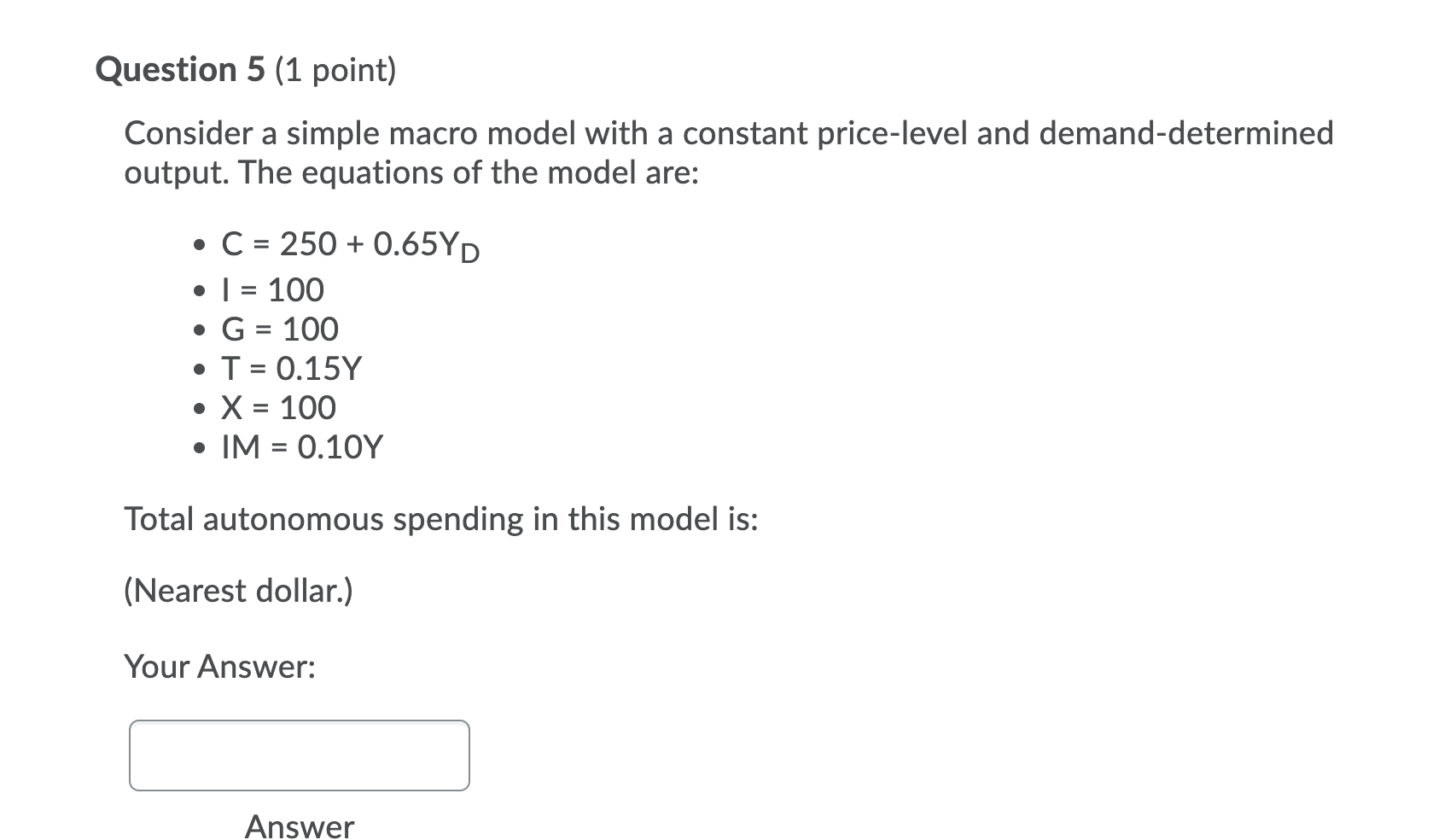The image size is (1456, 840).
Task: Click the bullet point beside IM equation
Action: [x=198, y=446]
